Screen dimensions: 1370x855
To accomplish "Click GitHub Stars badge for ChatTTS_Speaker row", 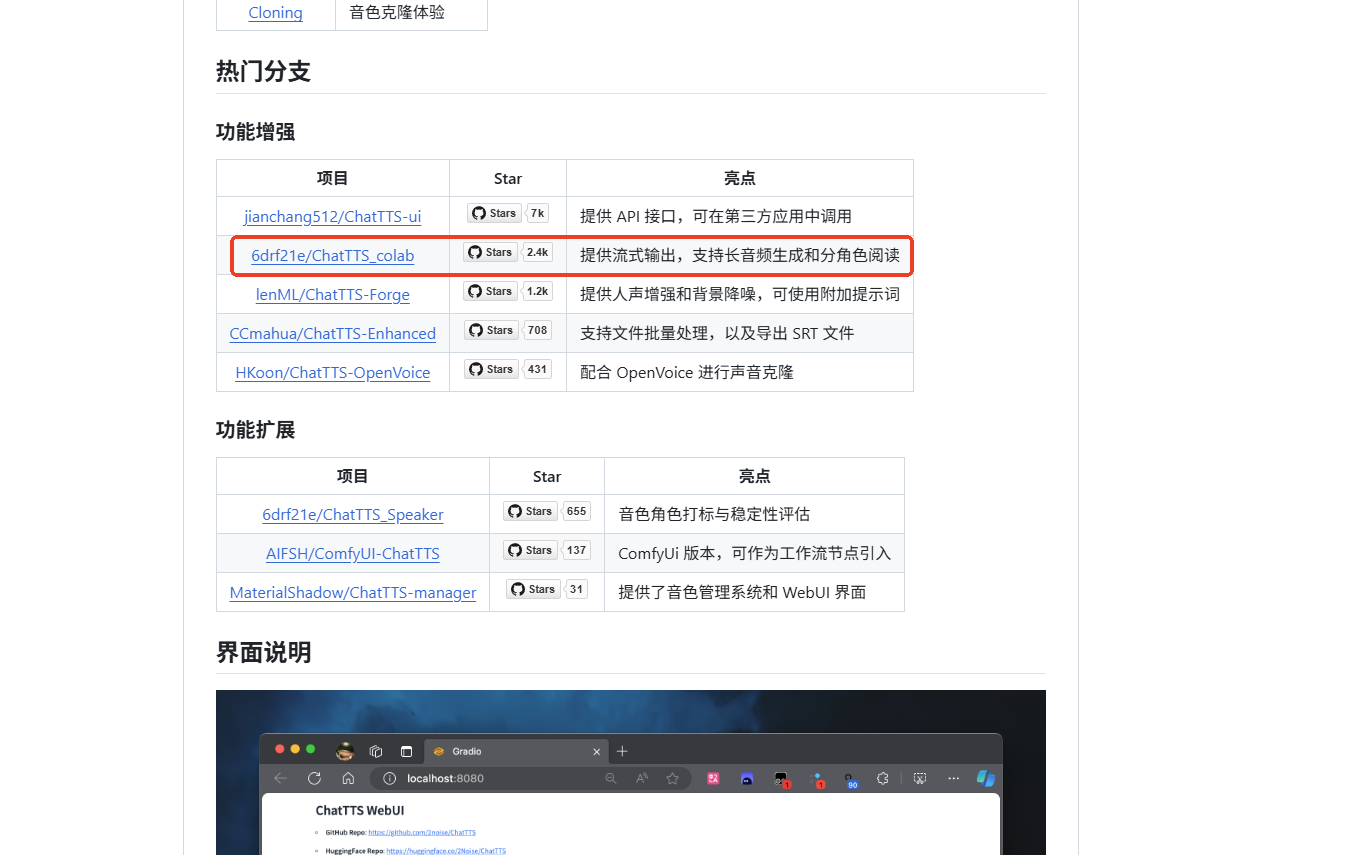I will click(x=530, y=511).
